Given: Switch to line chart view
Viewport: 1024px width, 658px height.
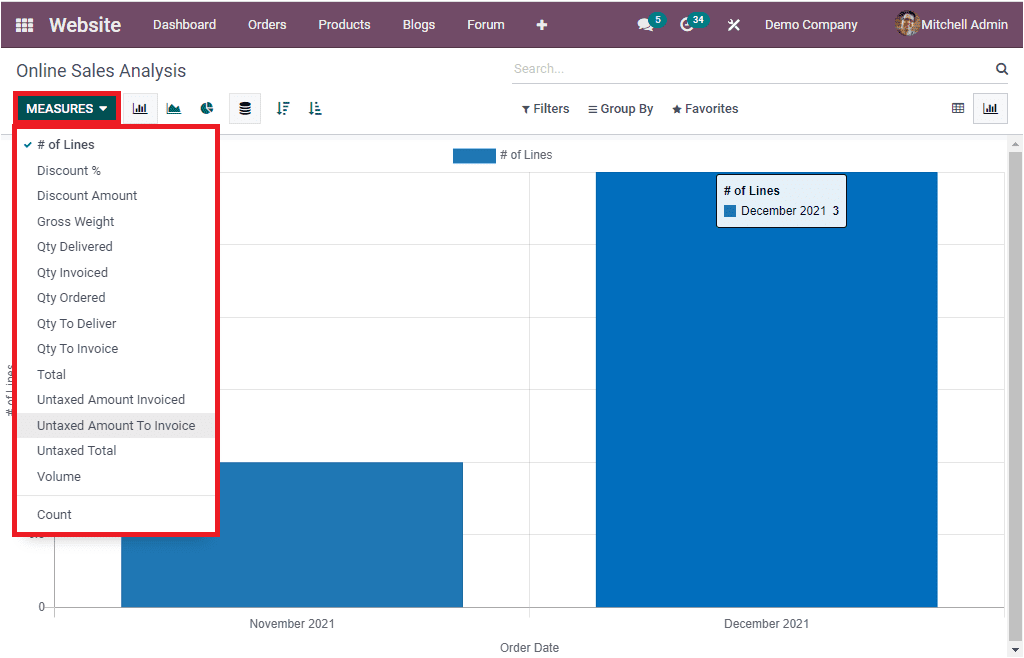Looking at the screenshot, I should pyautogui.click(x=173, y=108).
